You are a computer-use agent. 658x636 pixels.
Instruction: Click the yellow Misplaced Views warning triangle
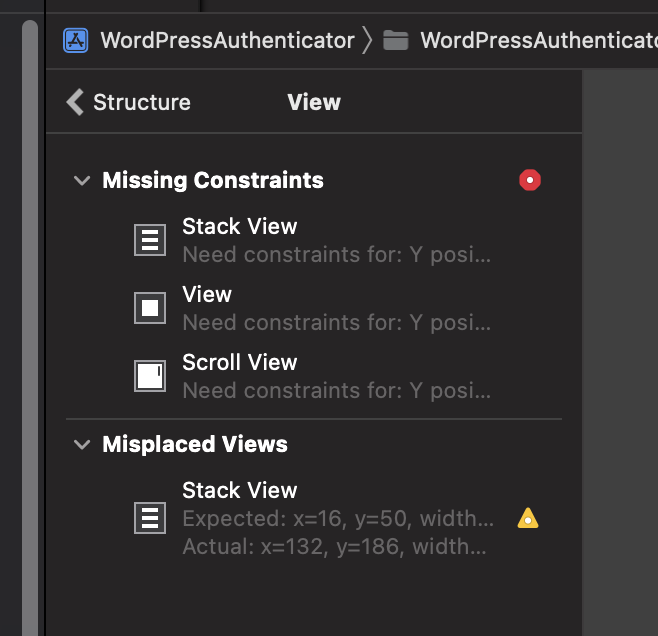click(528, 518)
